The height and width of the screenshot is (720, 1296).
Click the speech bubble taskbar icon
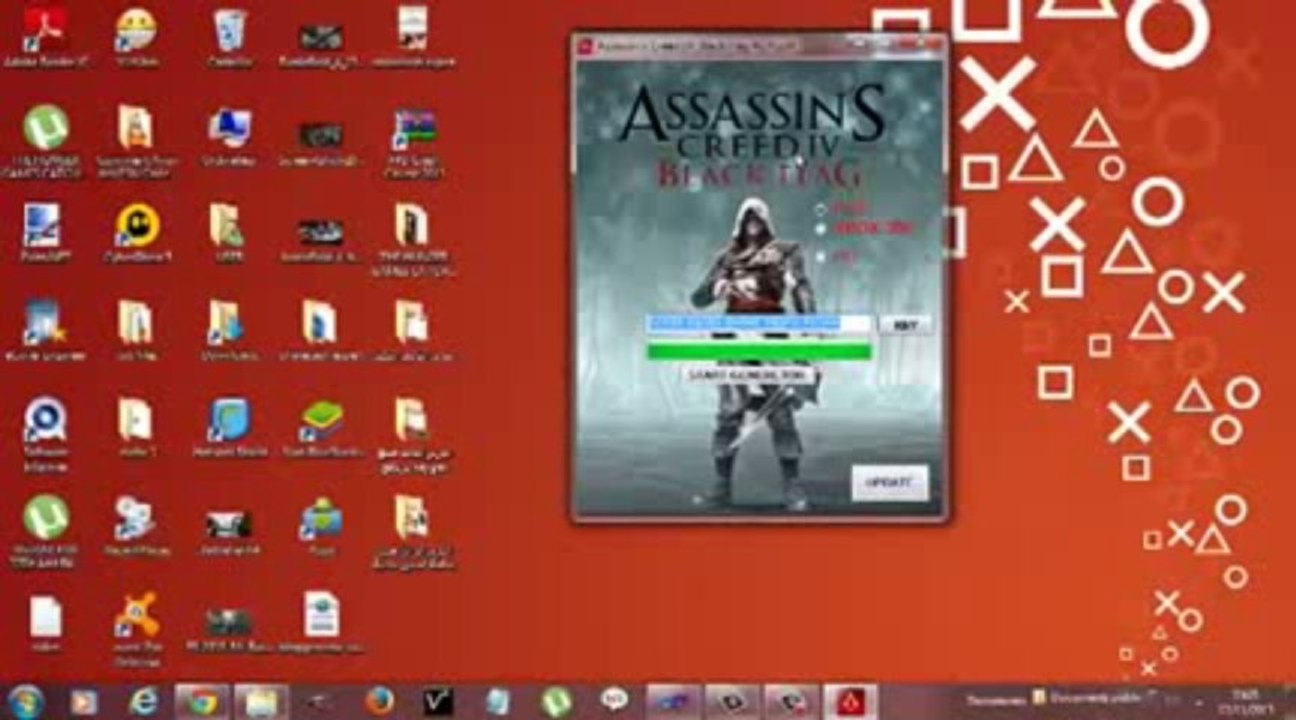click(614, 702)
